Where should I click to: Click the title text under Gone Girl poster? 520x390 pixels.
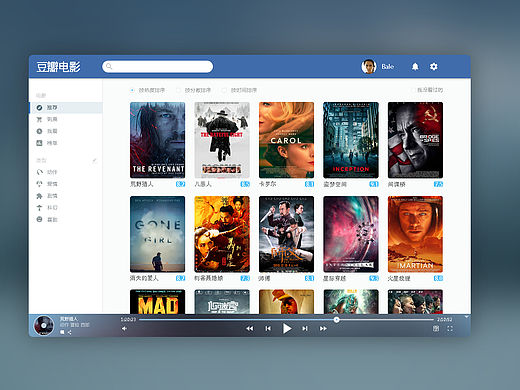click(144, 278)
